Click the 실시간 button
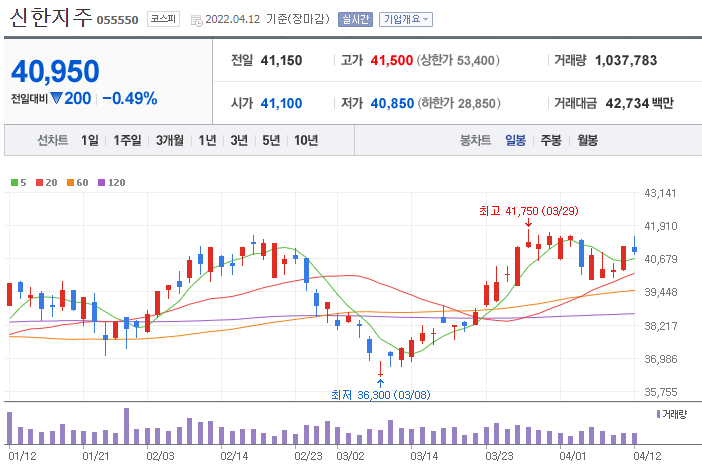The height and width of the screenshot is (474, 702). (x=355, y=19)
